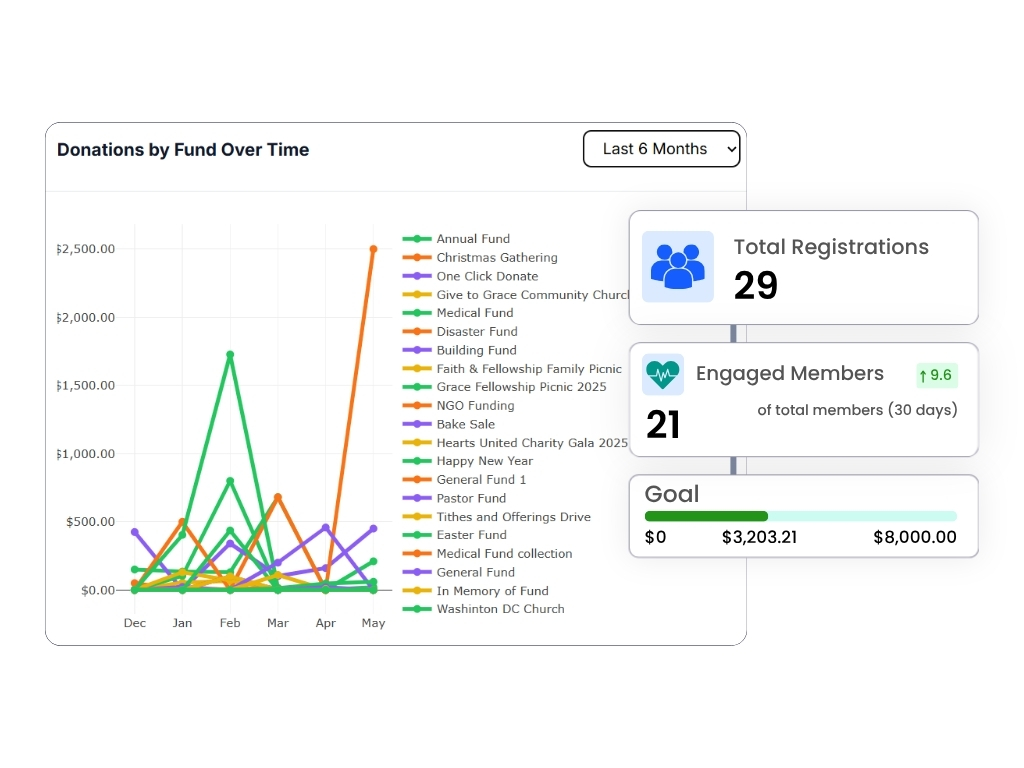The image size is (1024, 768).
Task: Click the Total Registrations heading
Action: 831,247
